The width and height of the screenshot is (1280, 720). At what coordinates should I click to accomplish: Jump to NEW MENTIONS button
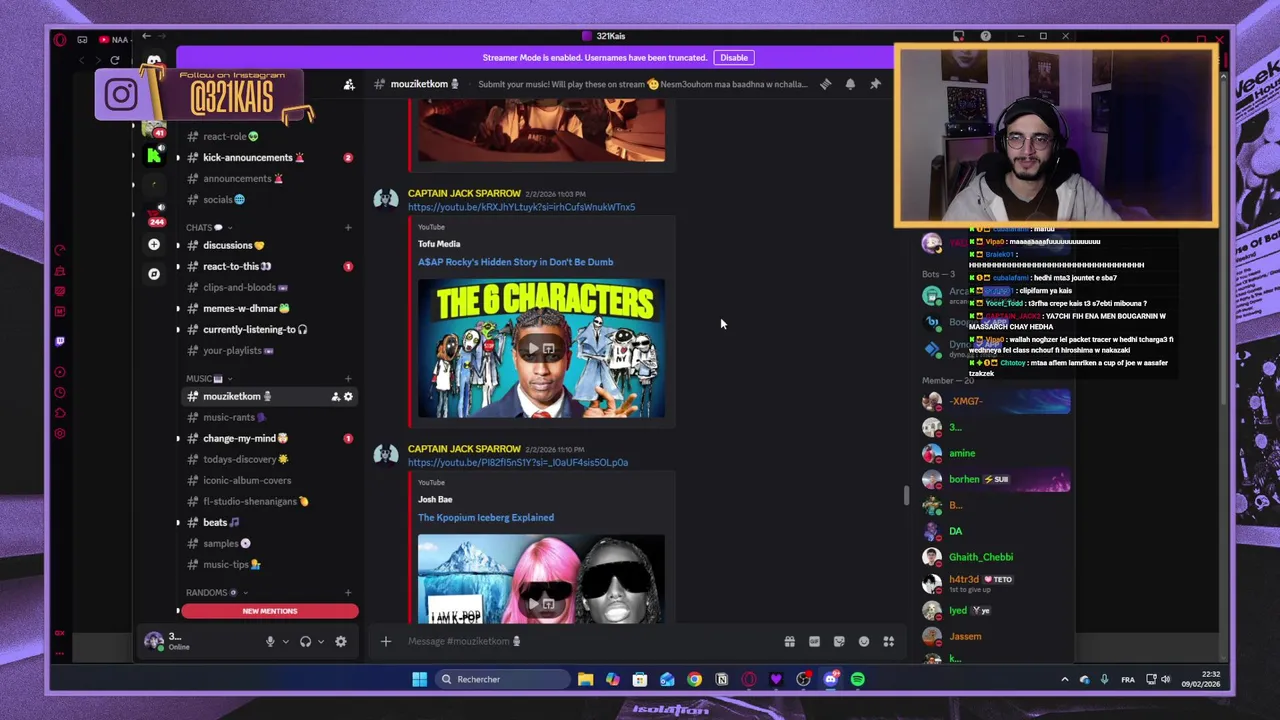(269, 611)
